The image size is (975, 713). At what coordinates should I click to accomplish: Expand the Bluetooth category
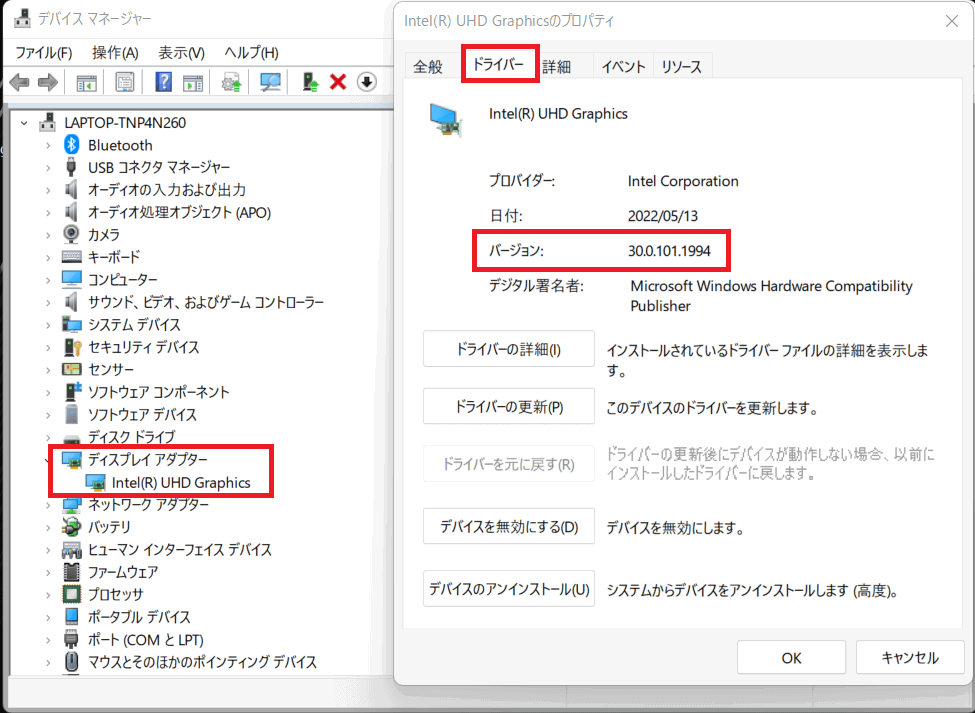(x=47, y=145)
